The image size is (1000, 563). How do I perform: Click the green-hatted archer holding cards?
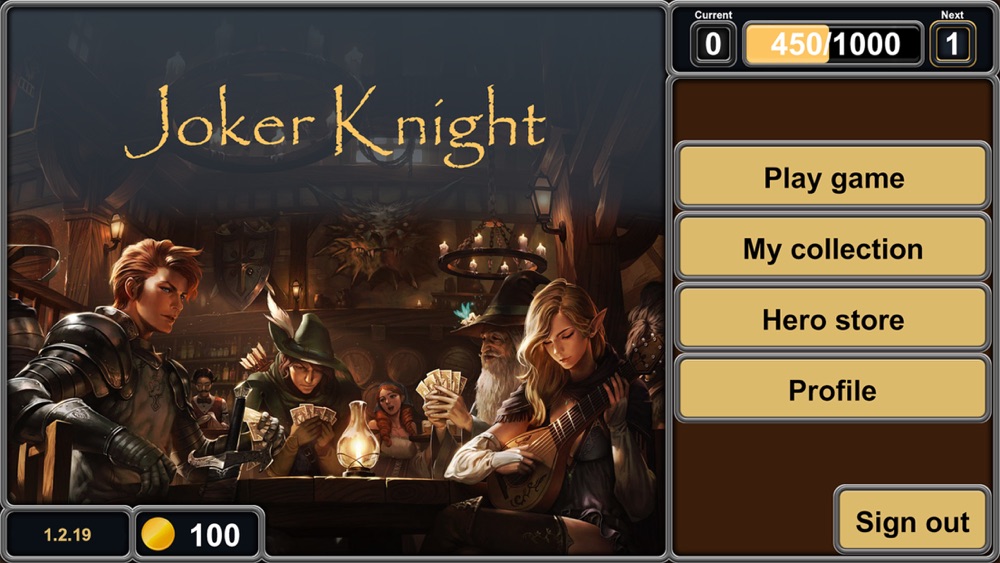pyautogui.click(x=300, y=389)
